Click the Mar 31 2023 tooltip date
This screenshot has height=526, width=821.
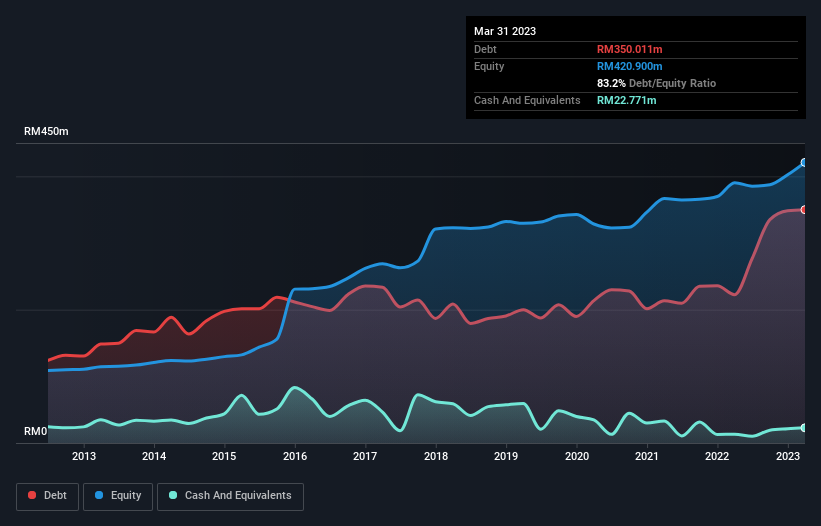point(505,31)
